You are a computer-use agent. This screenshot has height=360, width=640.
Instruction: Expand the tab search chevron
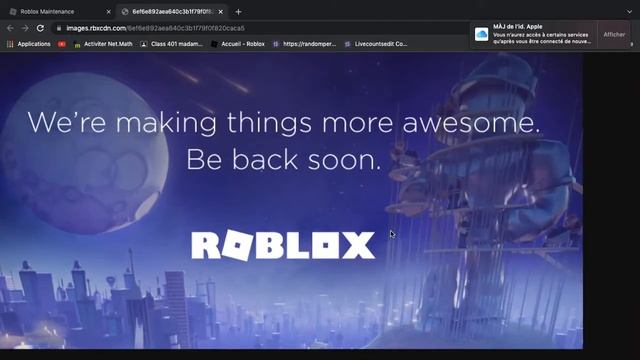[x=629, y=12]
